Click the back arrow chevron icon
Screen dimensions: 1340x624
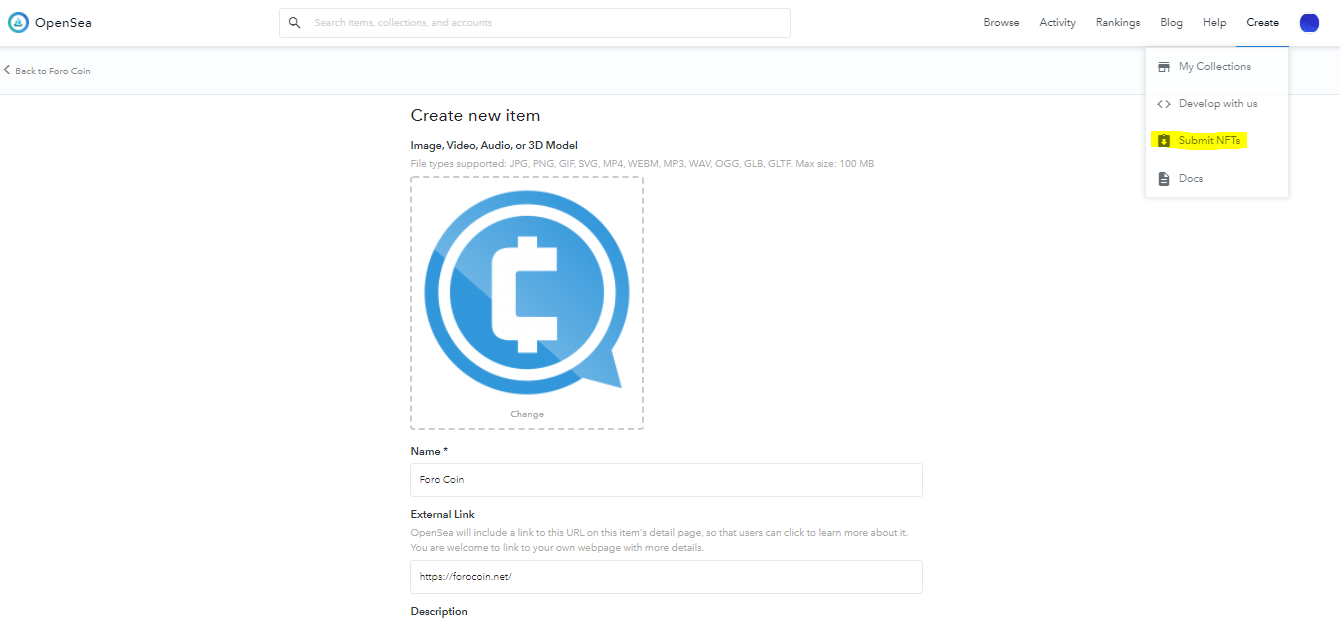[x=7, y=70]
